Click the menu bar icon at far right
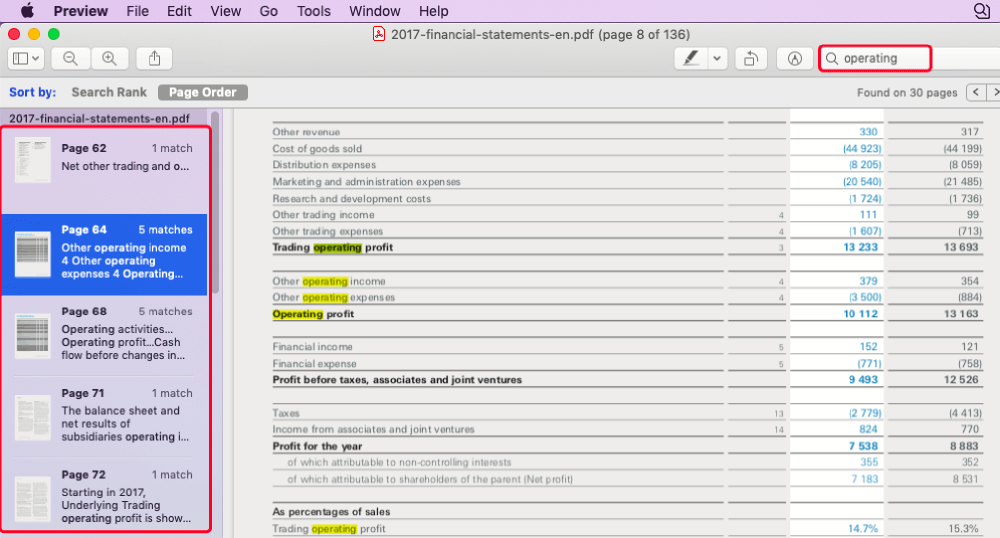The height and width of the screenshot is (538, 1000). point(981,11)
